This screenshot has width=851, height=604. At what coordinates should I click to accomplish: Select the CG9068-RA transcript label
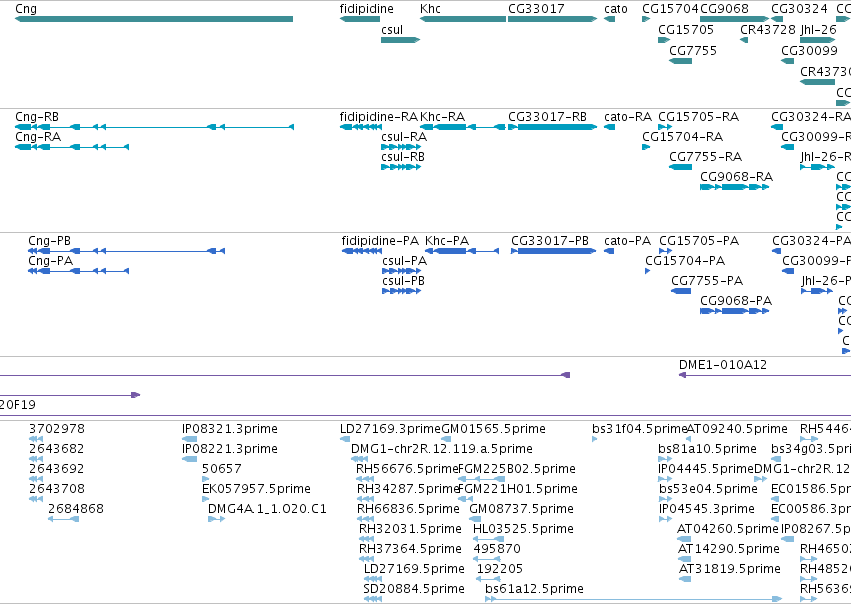click(736, 177)
